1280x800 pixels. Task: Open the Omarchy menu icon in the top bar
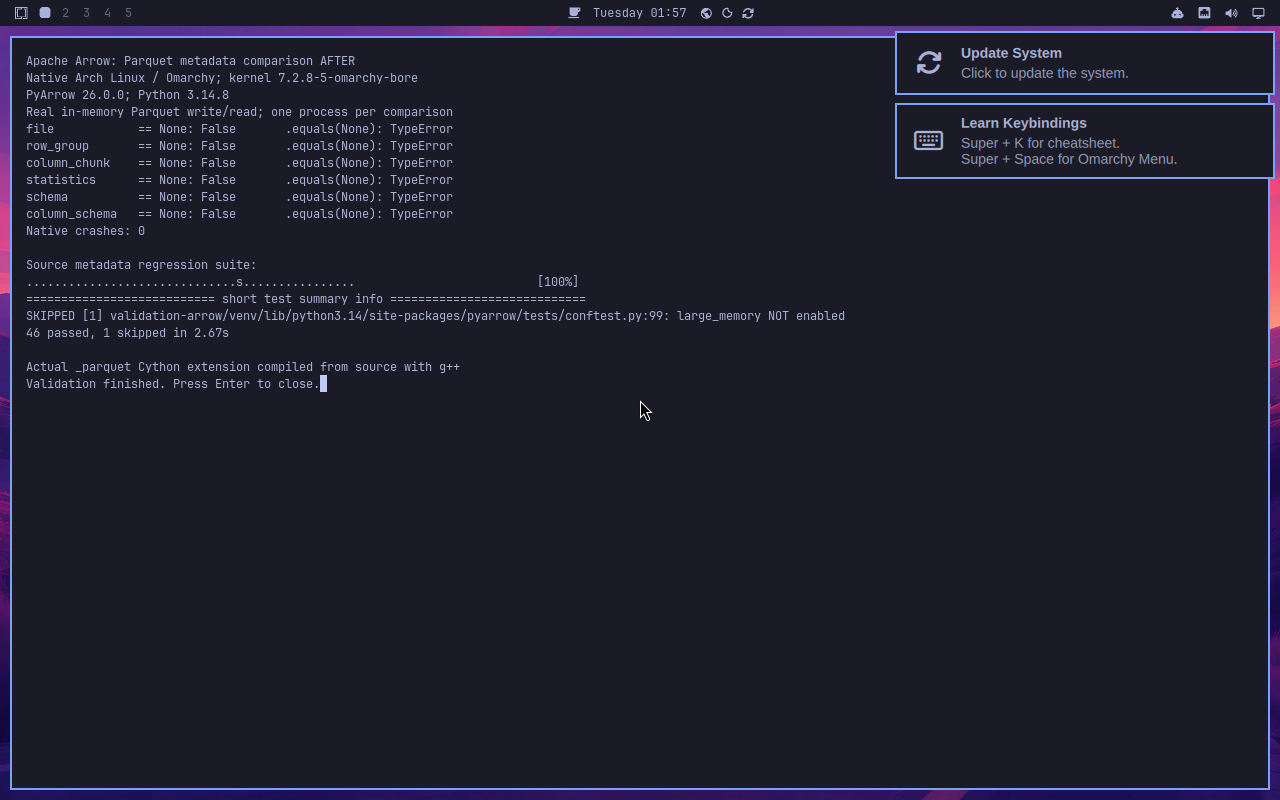click(x=21, y=13)
